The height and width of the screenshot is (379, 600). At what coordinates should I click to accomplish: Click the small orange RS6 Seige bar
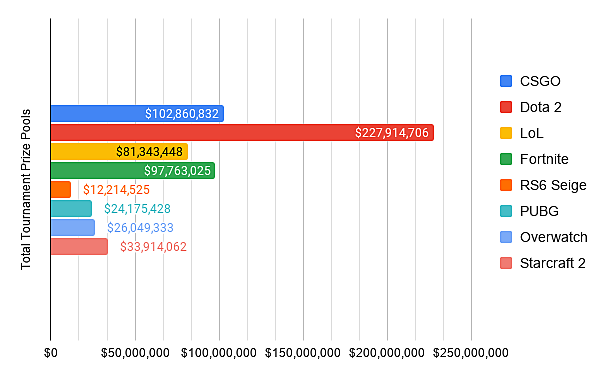[61, 190]
